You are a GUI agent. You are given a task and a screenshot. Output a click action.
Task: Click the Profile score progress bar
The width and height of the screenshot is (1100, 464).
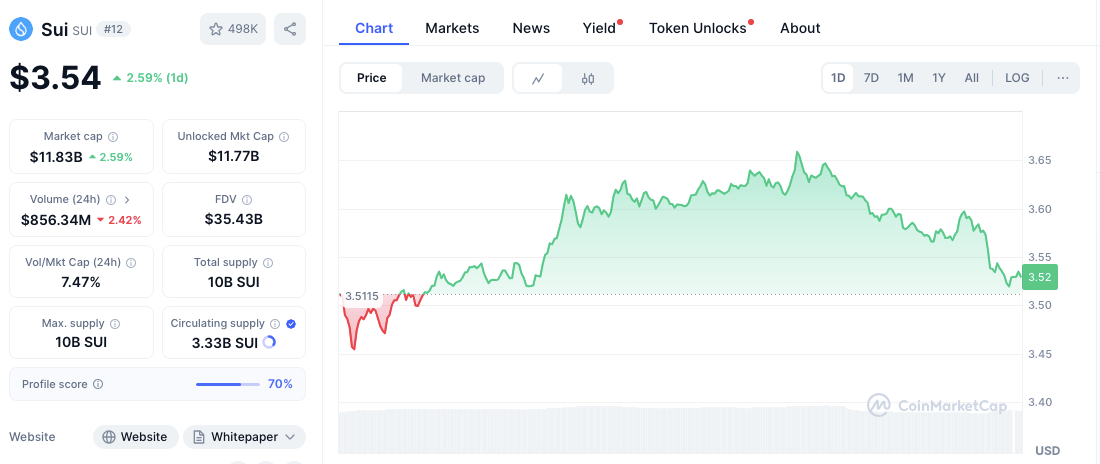[x=226, y=384]
